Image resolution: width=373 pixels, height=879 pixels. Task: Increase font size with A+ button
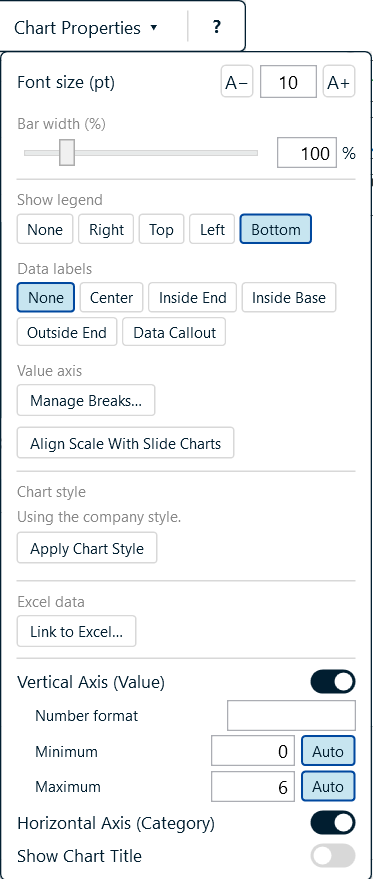tap(339, 82)
